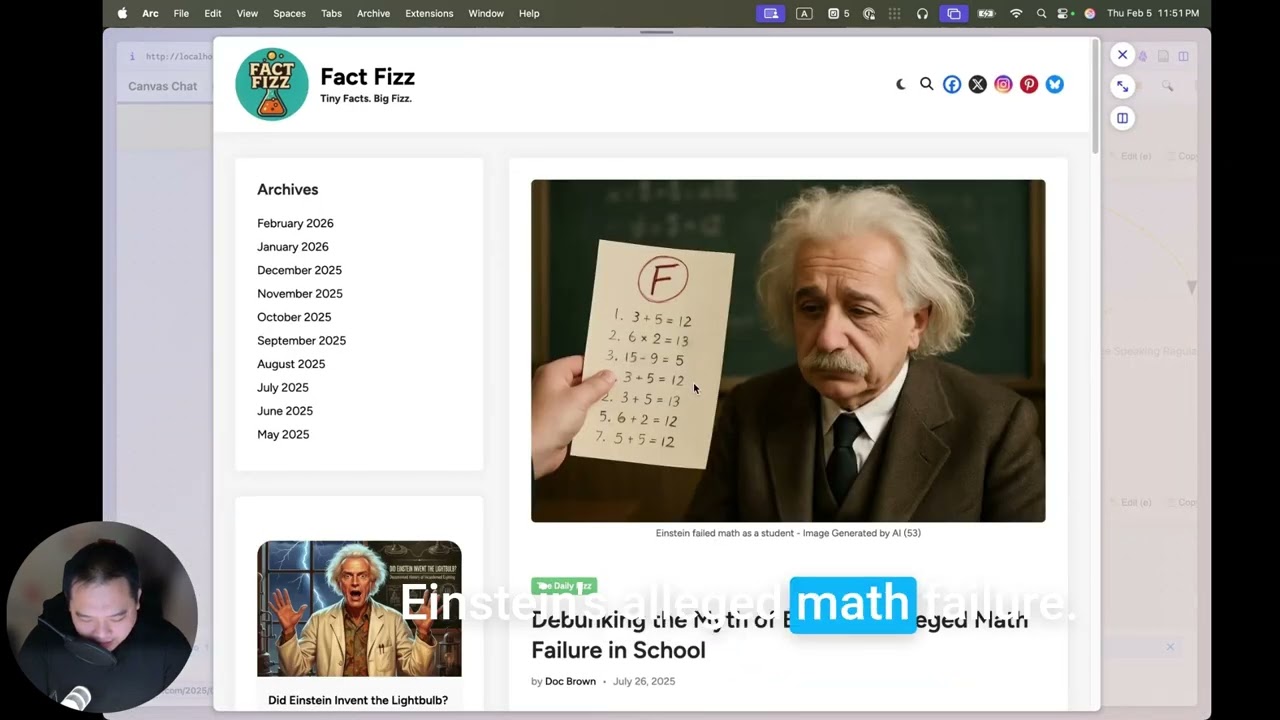Viewport: 1280px width, 720px height.
Task: Click the Einstein failed math featured image
Action: (788, 351)
